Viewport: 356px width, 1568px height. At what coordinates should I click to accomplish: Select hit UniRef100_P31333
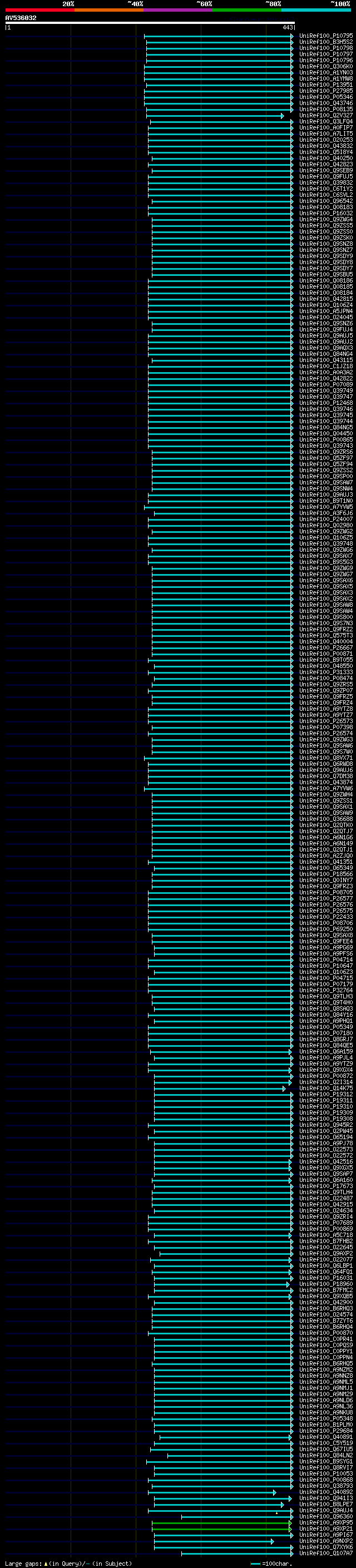coord(325,672)
